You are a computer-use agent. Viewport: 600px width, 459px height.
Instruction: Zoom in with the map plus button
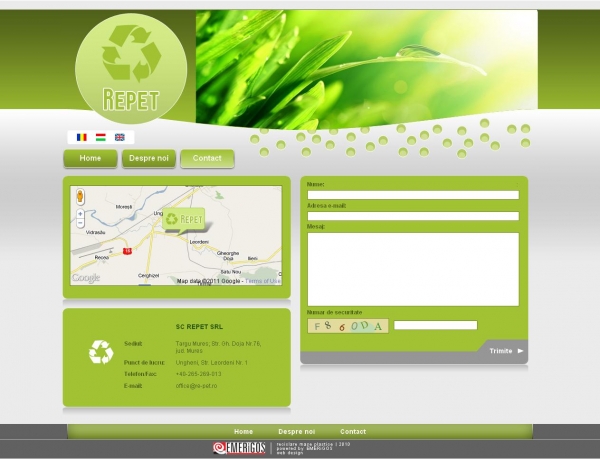pyautogui.click(x=80, y=214)
